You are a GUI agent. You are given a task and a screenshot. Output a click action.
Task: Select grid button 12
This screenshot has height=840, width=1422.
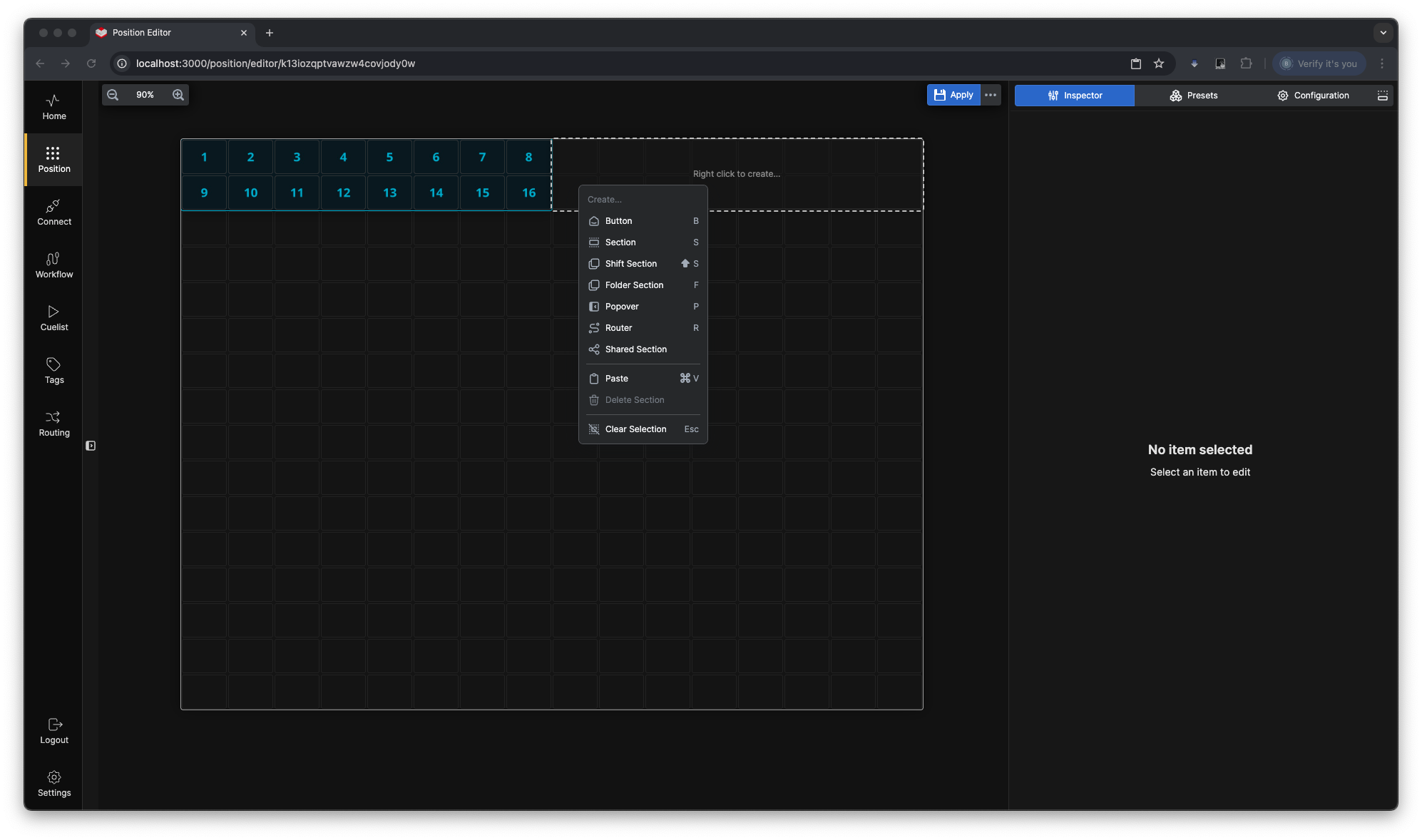(343, 193)
